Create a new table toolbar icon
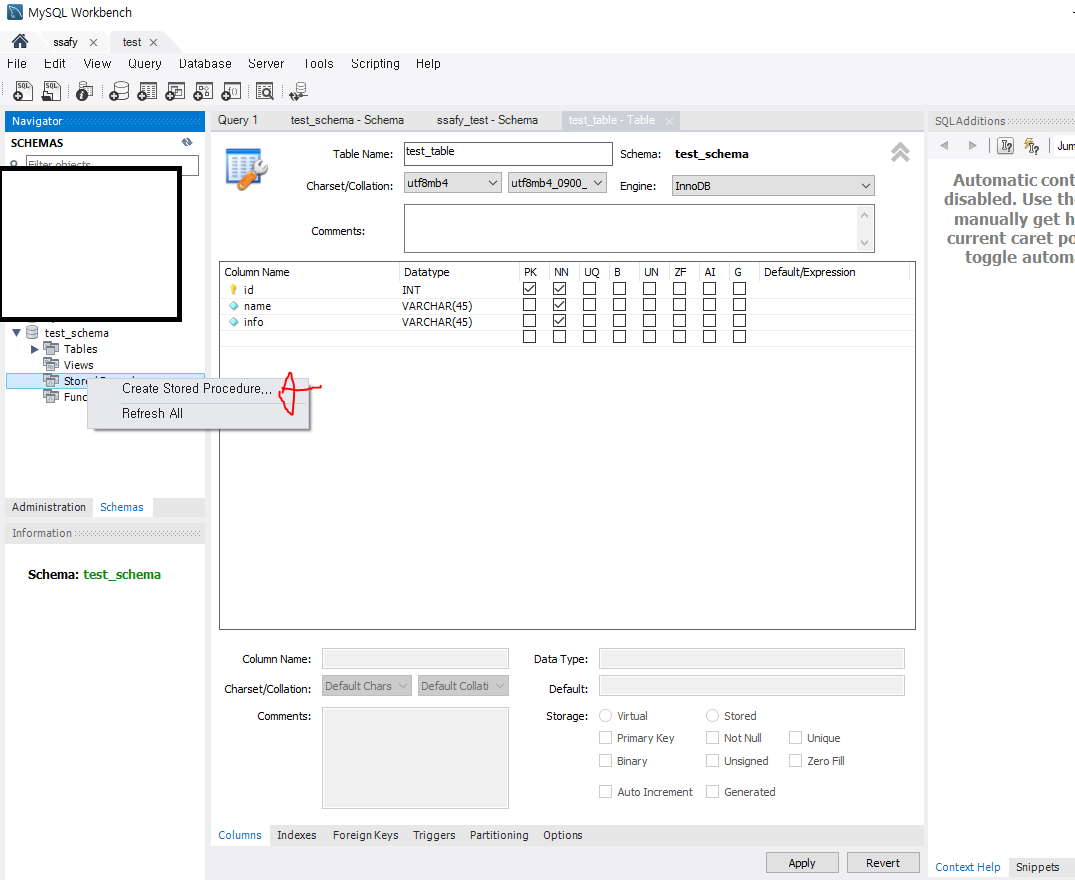The height and width of the screenshot is (880, 1075). pyautogui.click(x=147, y=90)
